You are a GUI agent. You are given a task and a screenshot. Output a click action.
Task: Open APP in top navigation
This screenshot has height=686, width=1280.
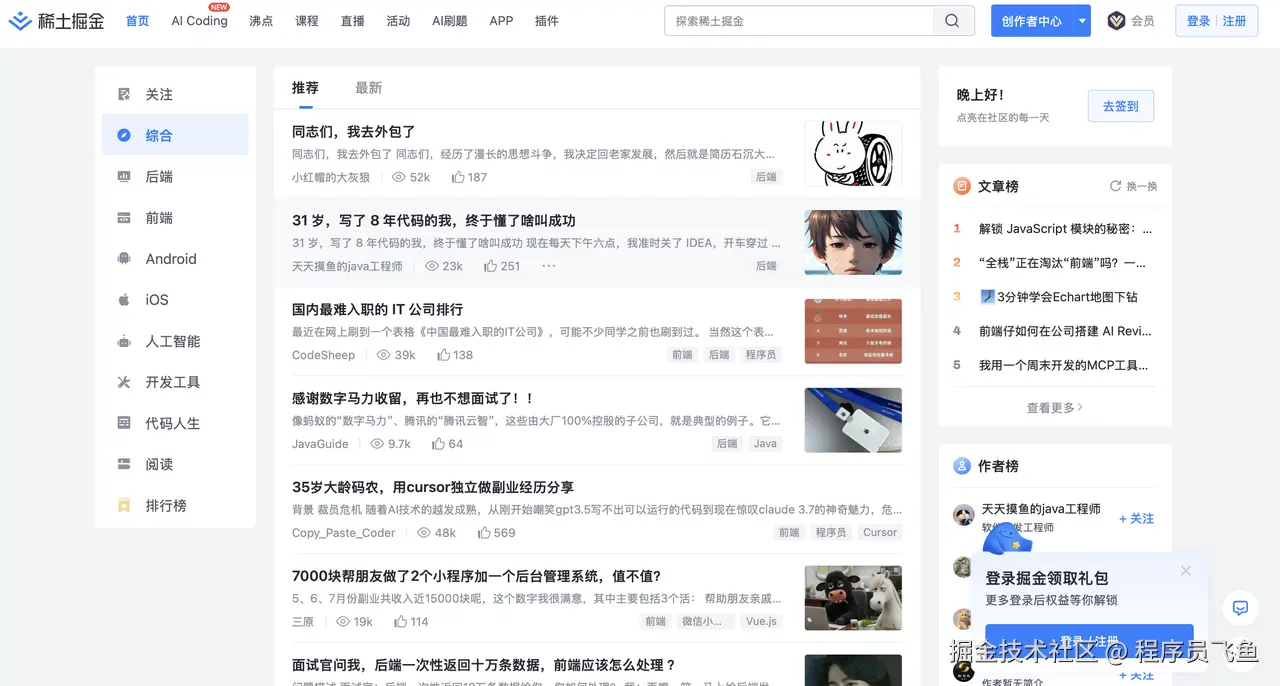point(501,21)
